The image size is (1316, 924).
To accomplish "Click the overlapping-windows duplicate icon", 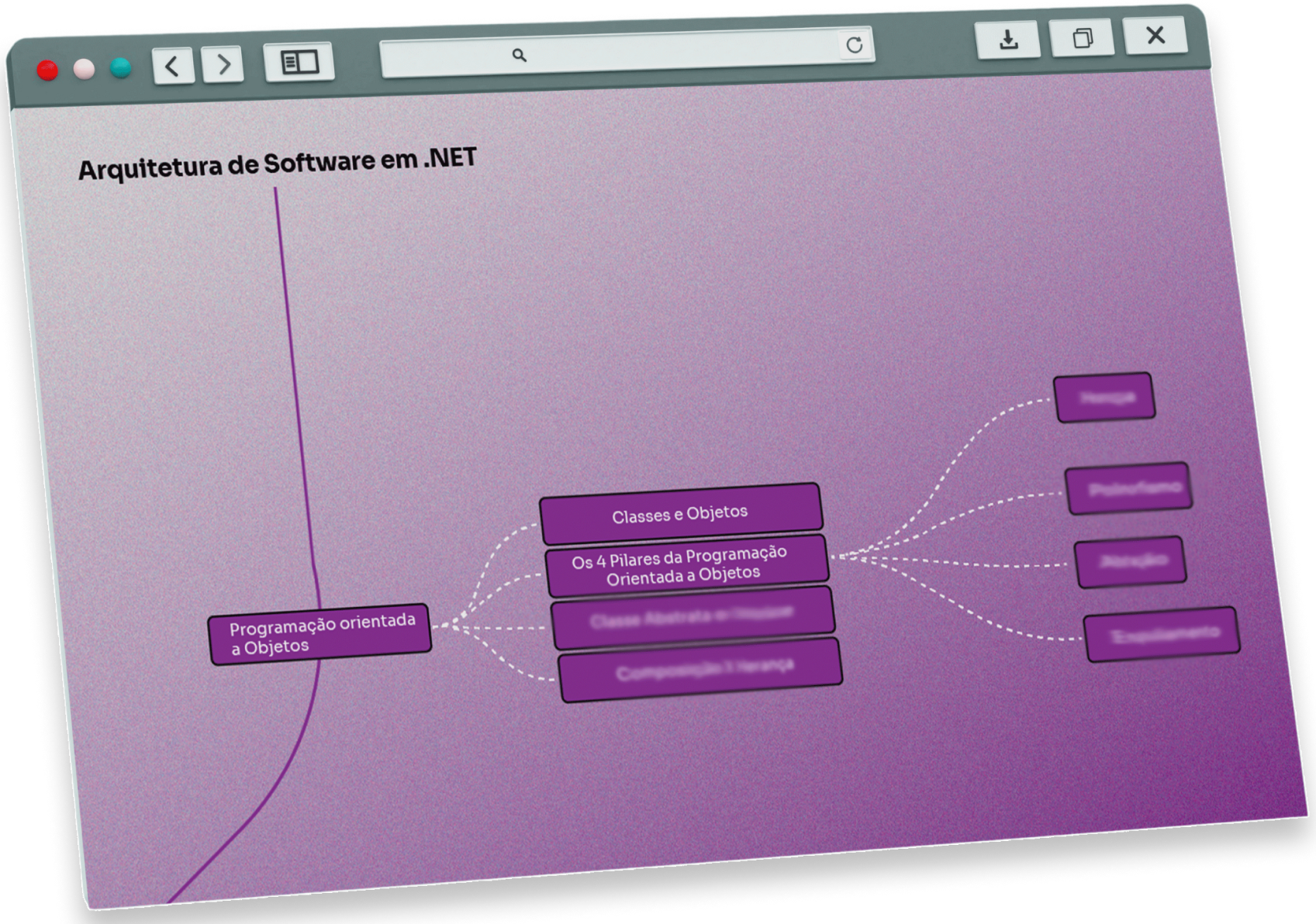I will point(1082,37).
